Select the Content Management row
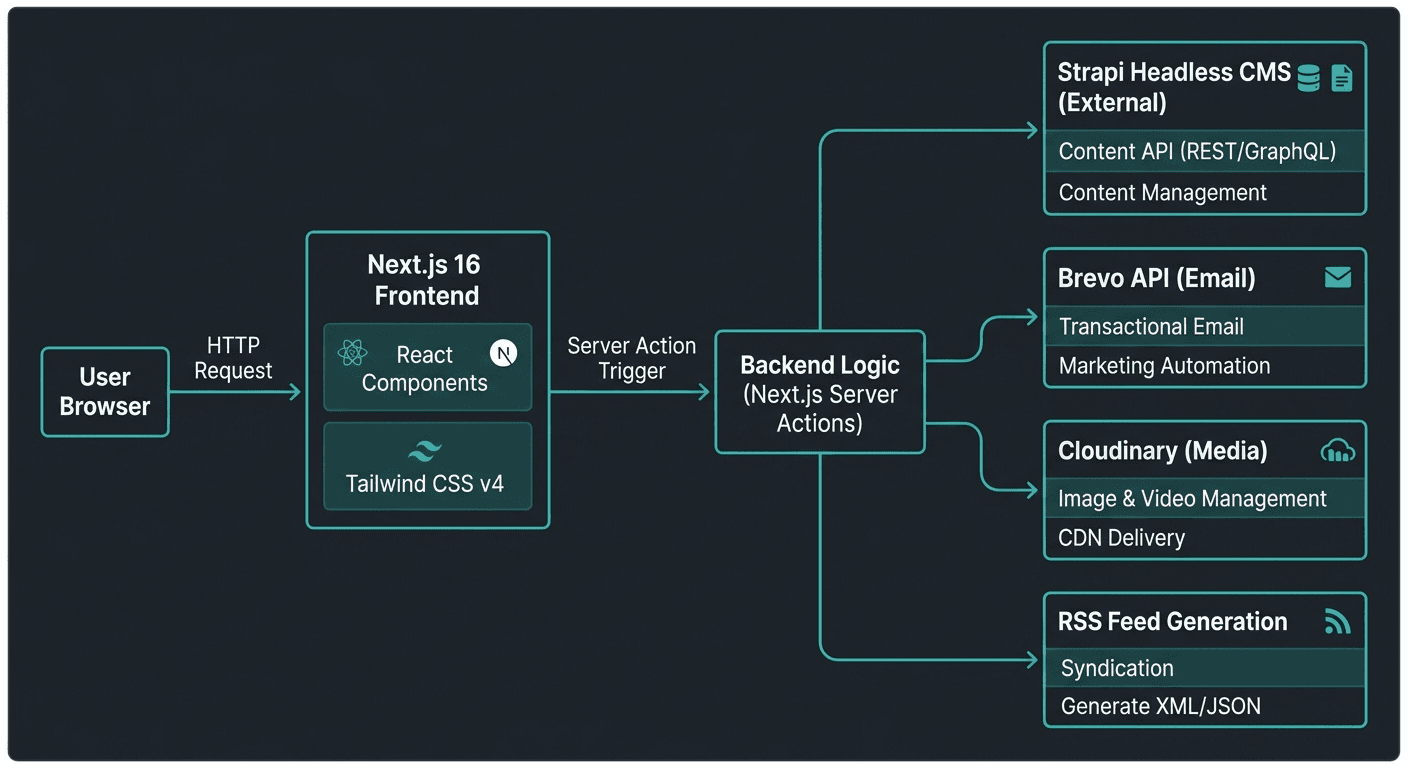Screen dimensions: 1408x768 1205,193
